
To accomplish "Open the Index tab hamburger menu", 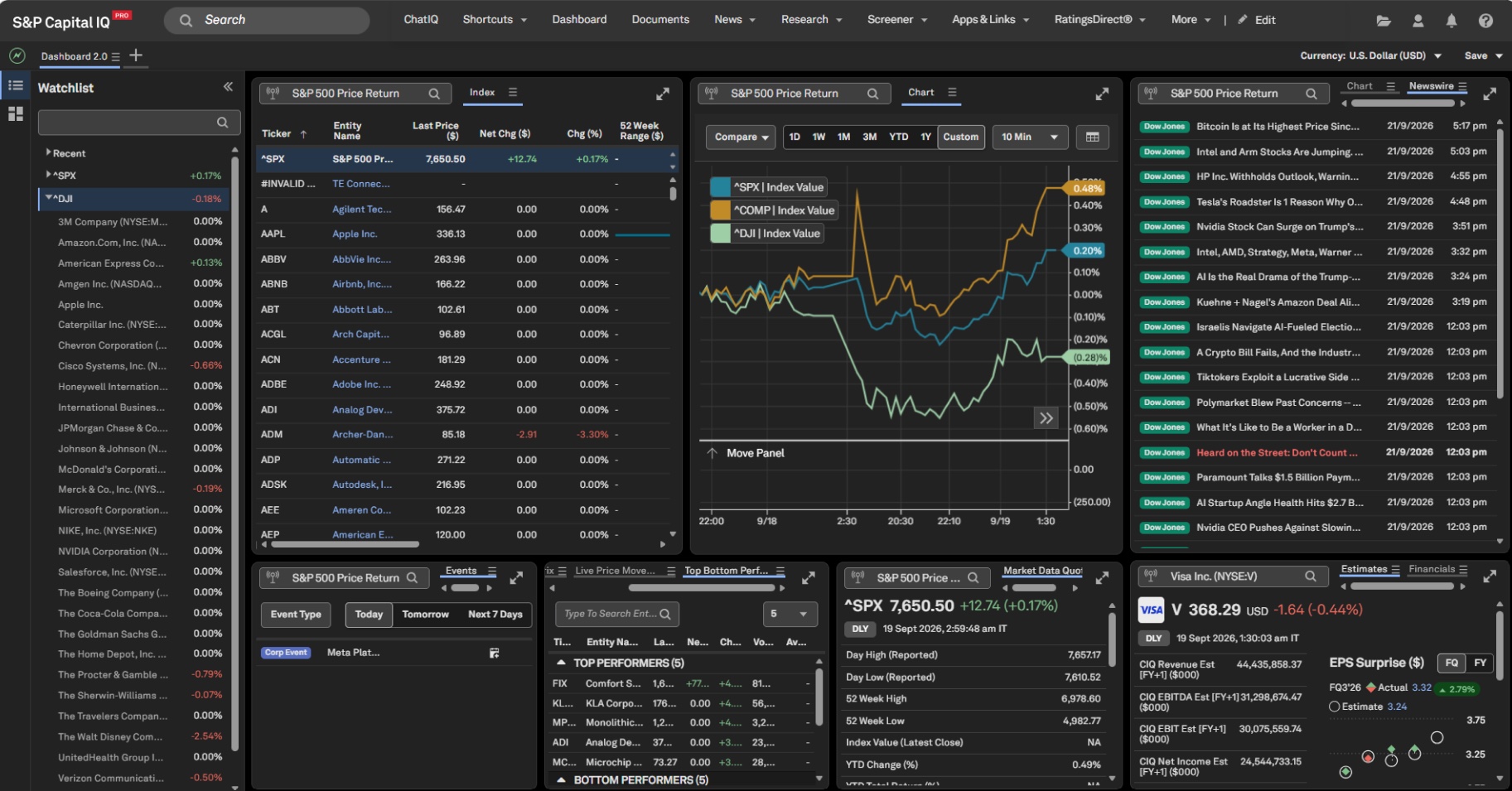I will point(513,93).
